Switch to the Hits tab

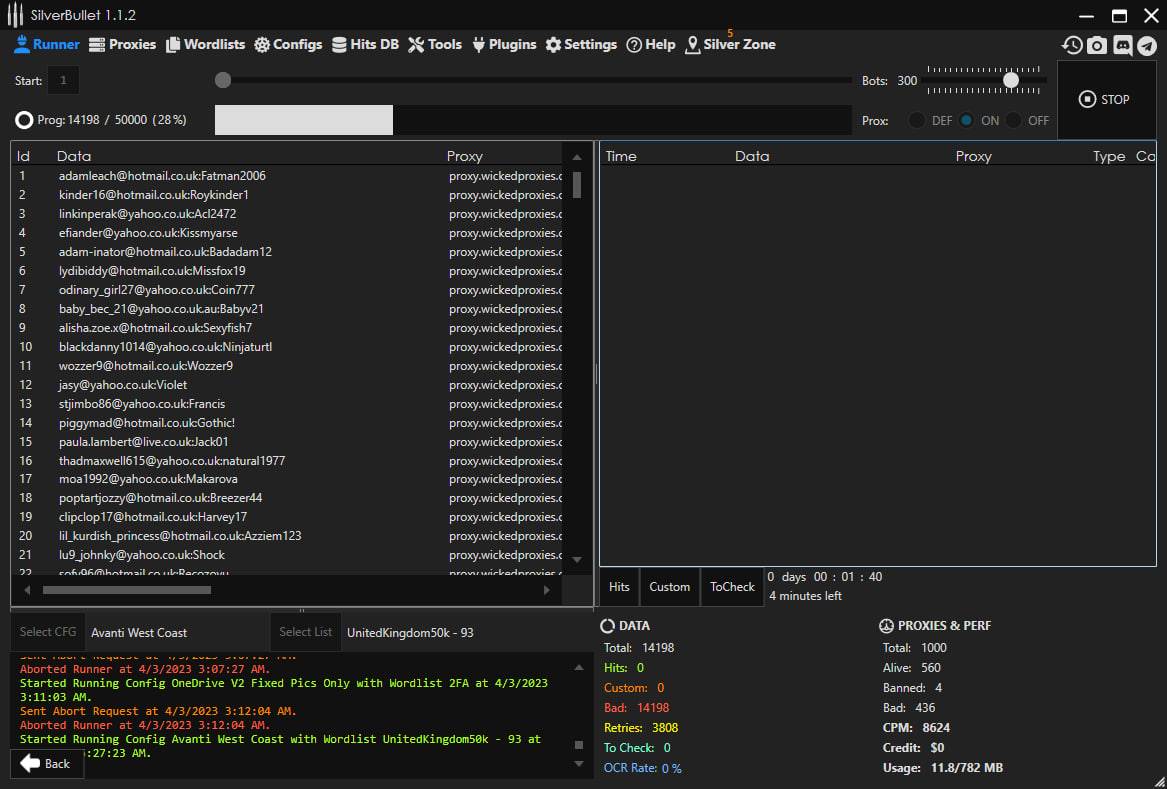(619, 587)
